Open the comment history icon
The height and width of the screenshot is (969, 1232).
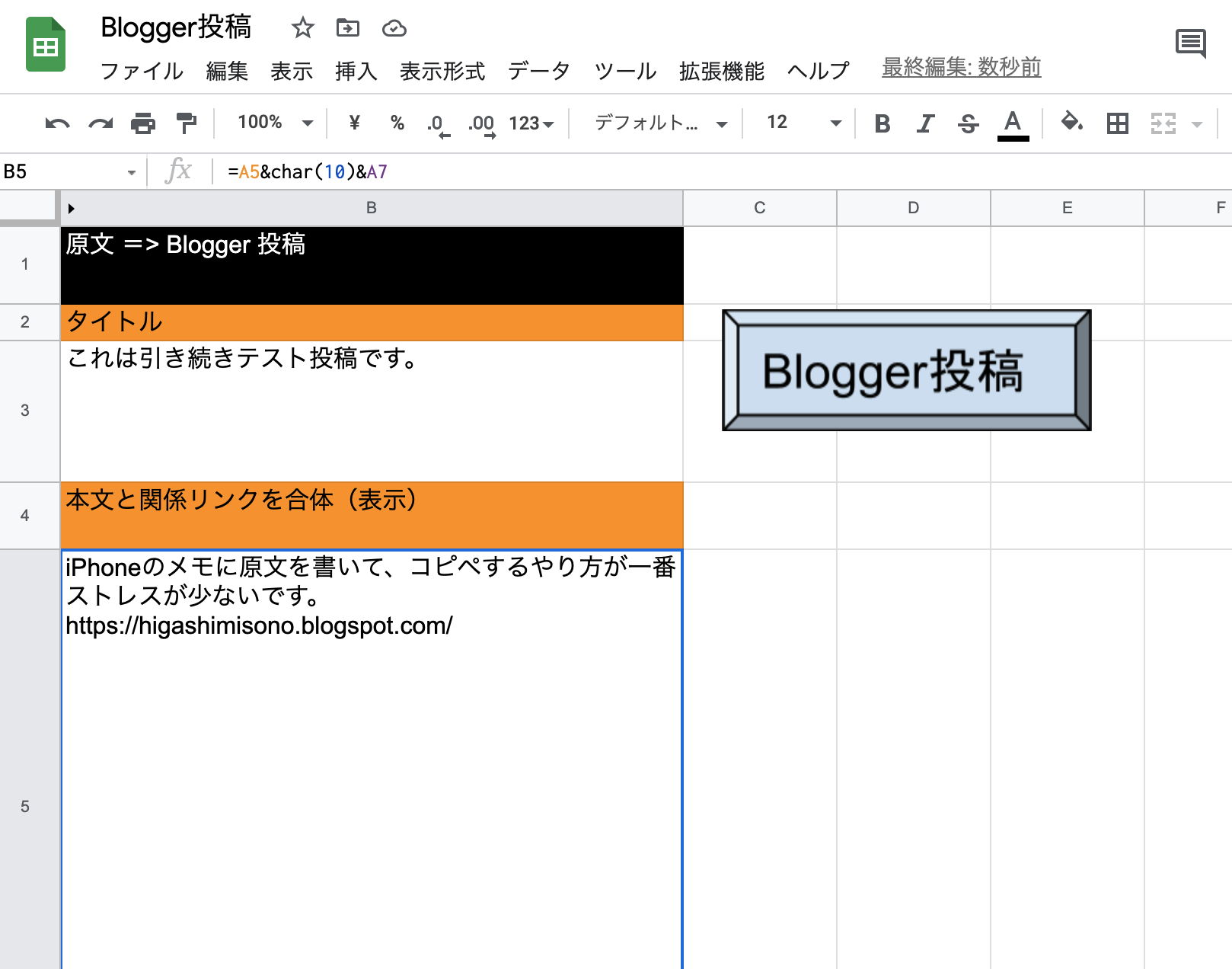(1190, 43)
